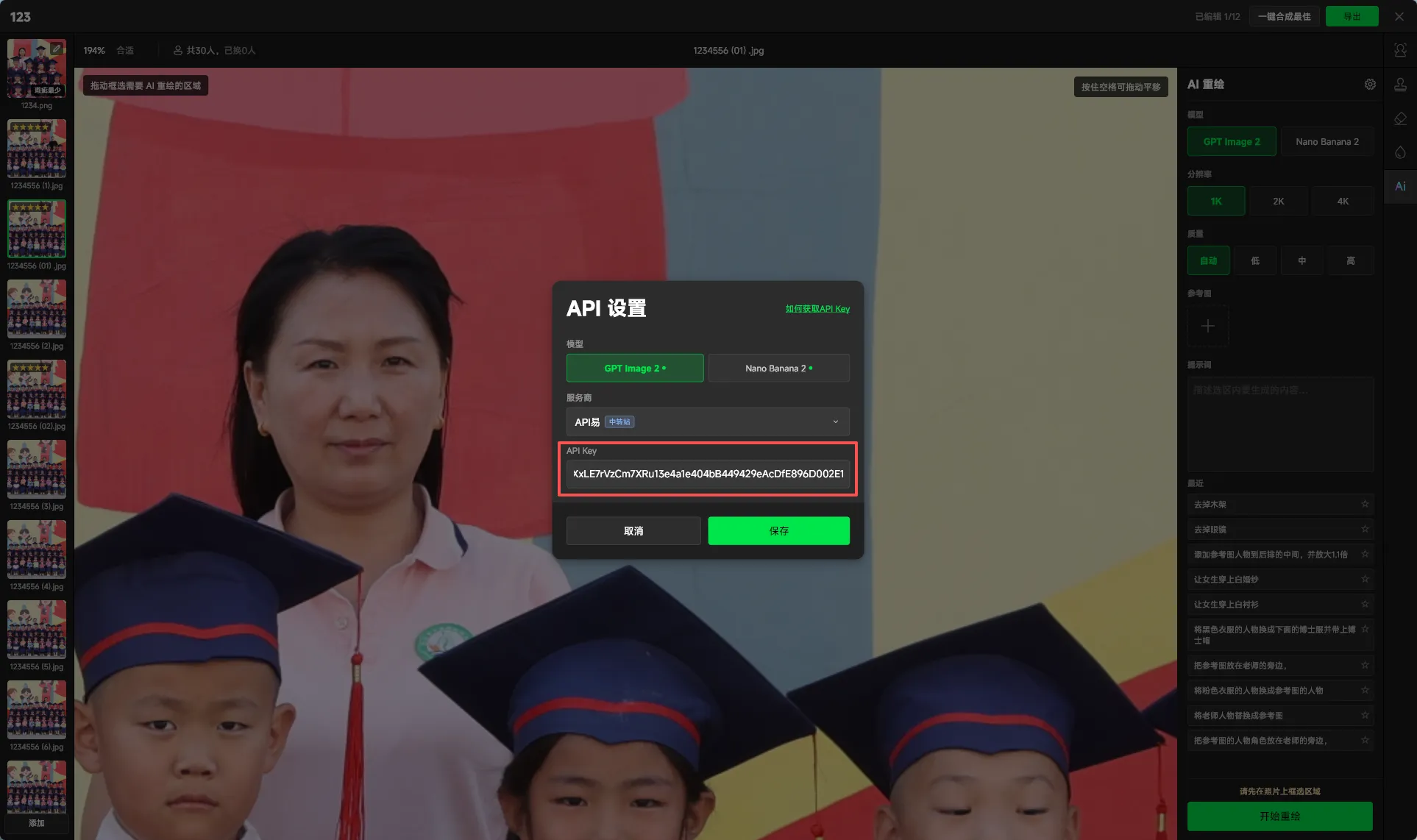The image size is (1417, 840).
Task: Select thumbnail 1234556 (6).jpg
Action: (x=37, y=710)
